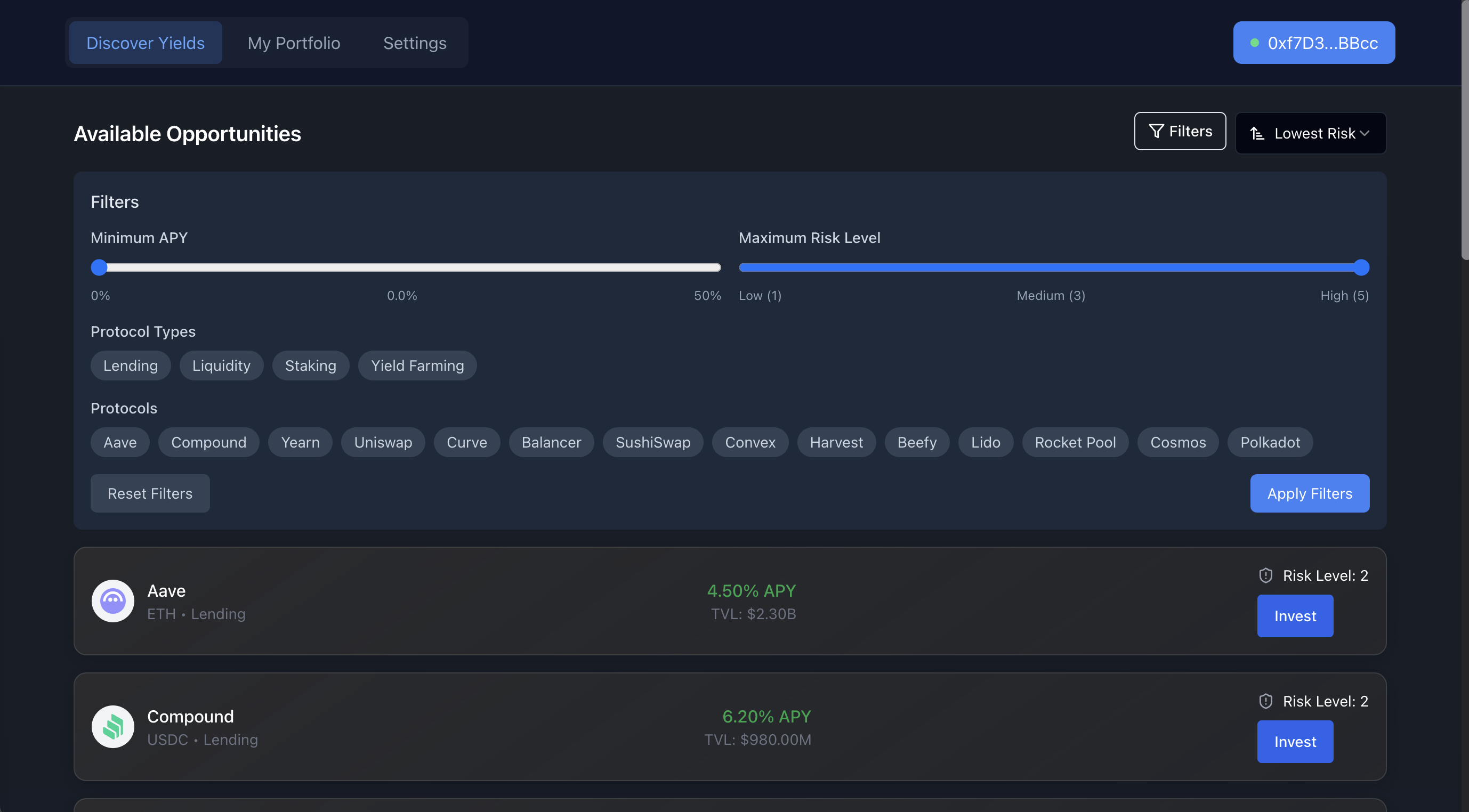Select the SushiSwap protocol chip
Image resolution: width=1469 pixels, height=812 pixels.
[x=653, y=442]
